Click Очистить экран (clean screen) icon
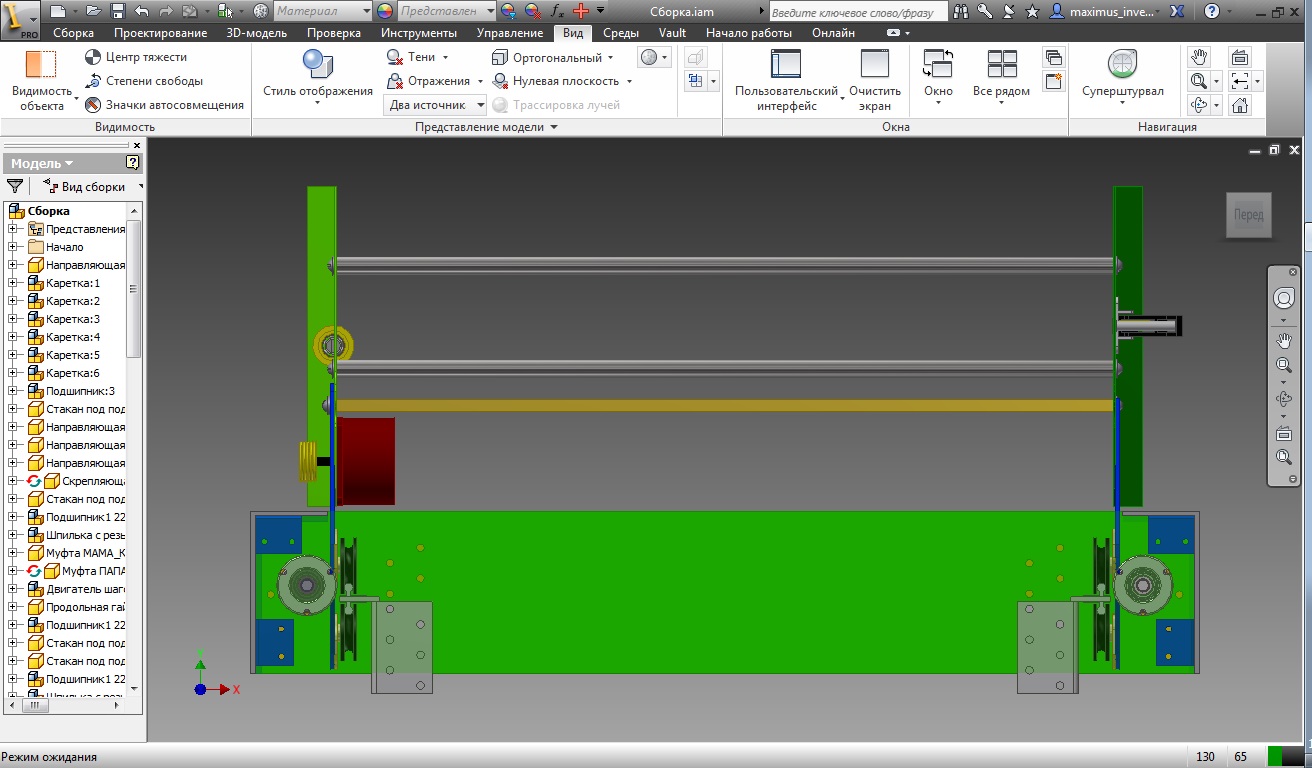This screenshot has height=768, width=1312. point(875,65)
